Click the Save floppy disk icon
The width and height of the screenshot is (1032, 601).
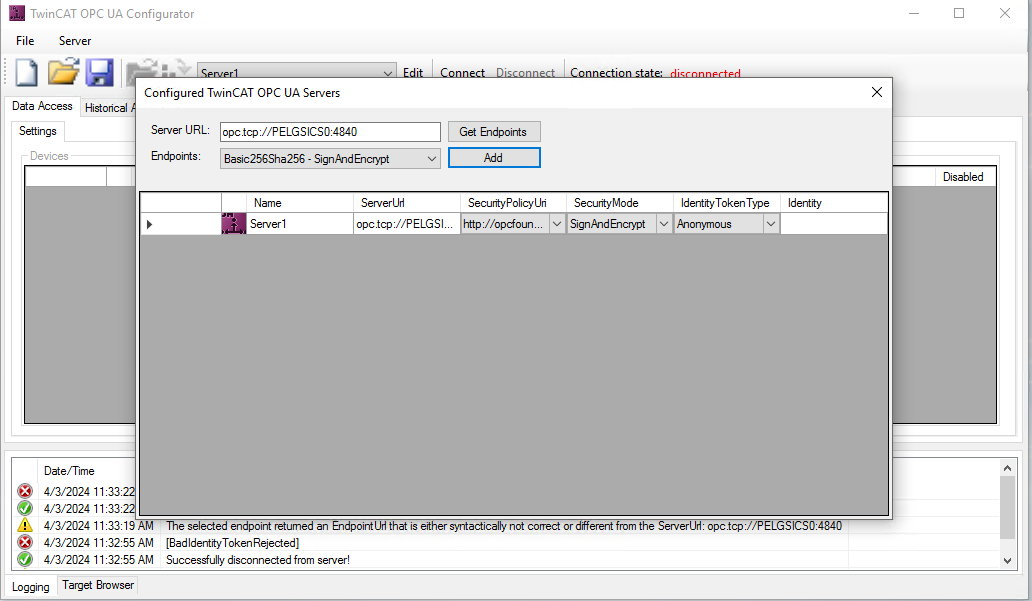click(99, 73)
